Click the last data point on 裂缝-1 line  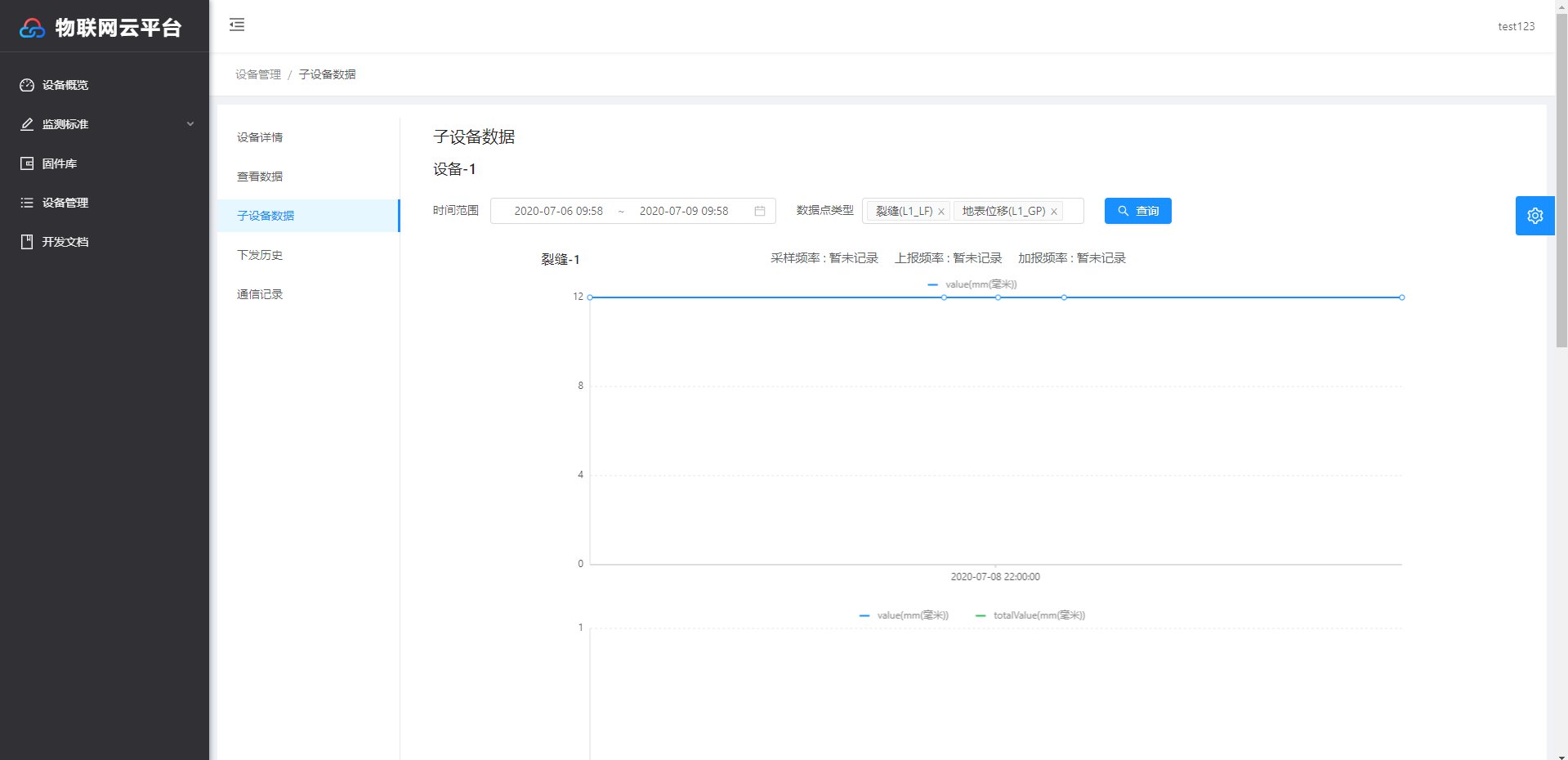(1401, 297)
